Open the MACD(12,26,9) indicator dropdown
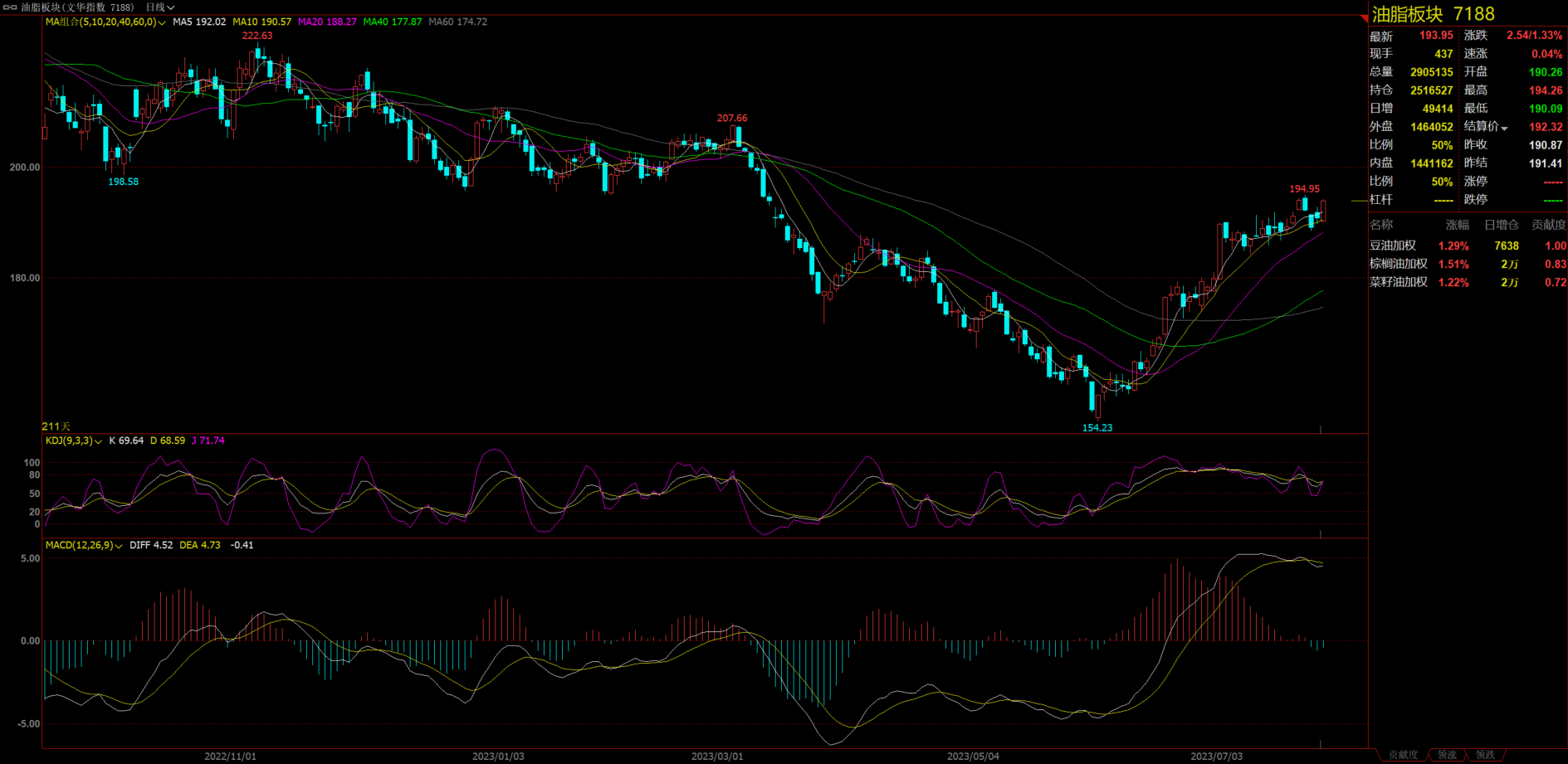The width and height of the screenshot is (1568, 764). click(x=119, y=546)
